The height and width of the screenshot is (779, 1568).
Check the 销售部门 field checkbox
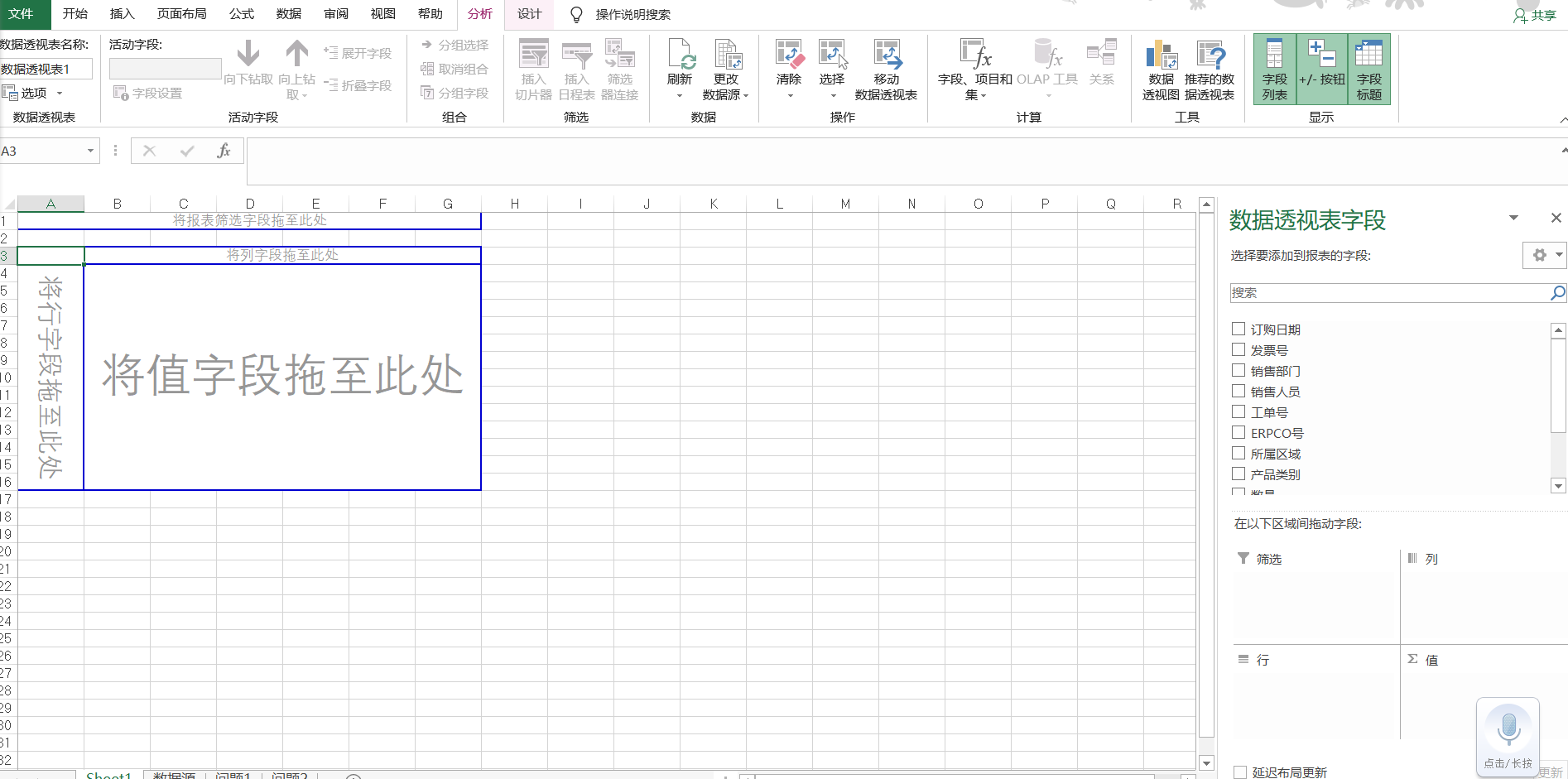tap(1239, 370)
